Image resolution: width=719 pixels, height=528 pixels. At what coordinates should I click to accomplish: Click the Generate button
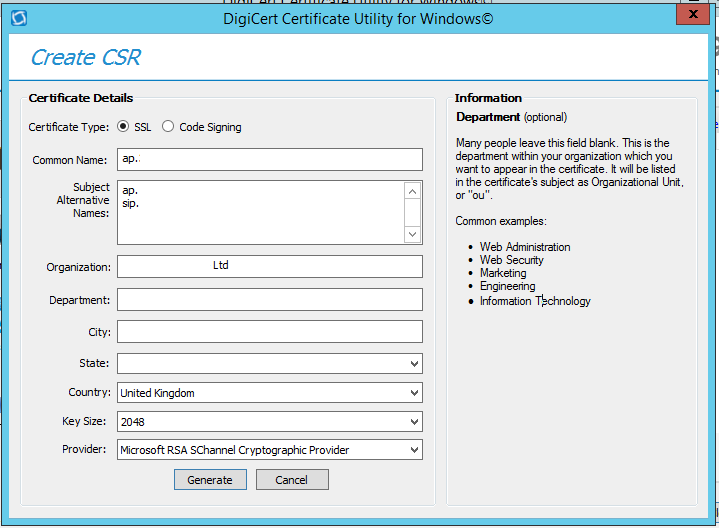(x=210, y=479)
